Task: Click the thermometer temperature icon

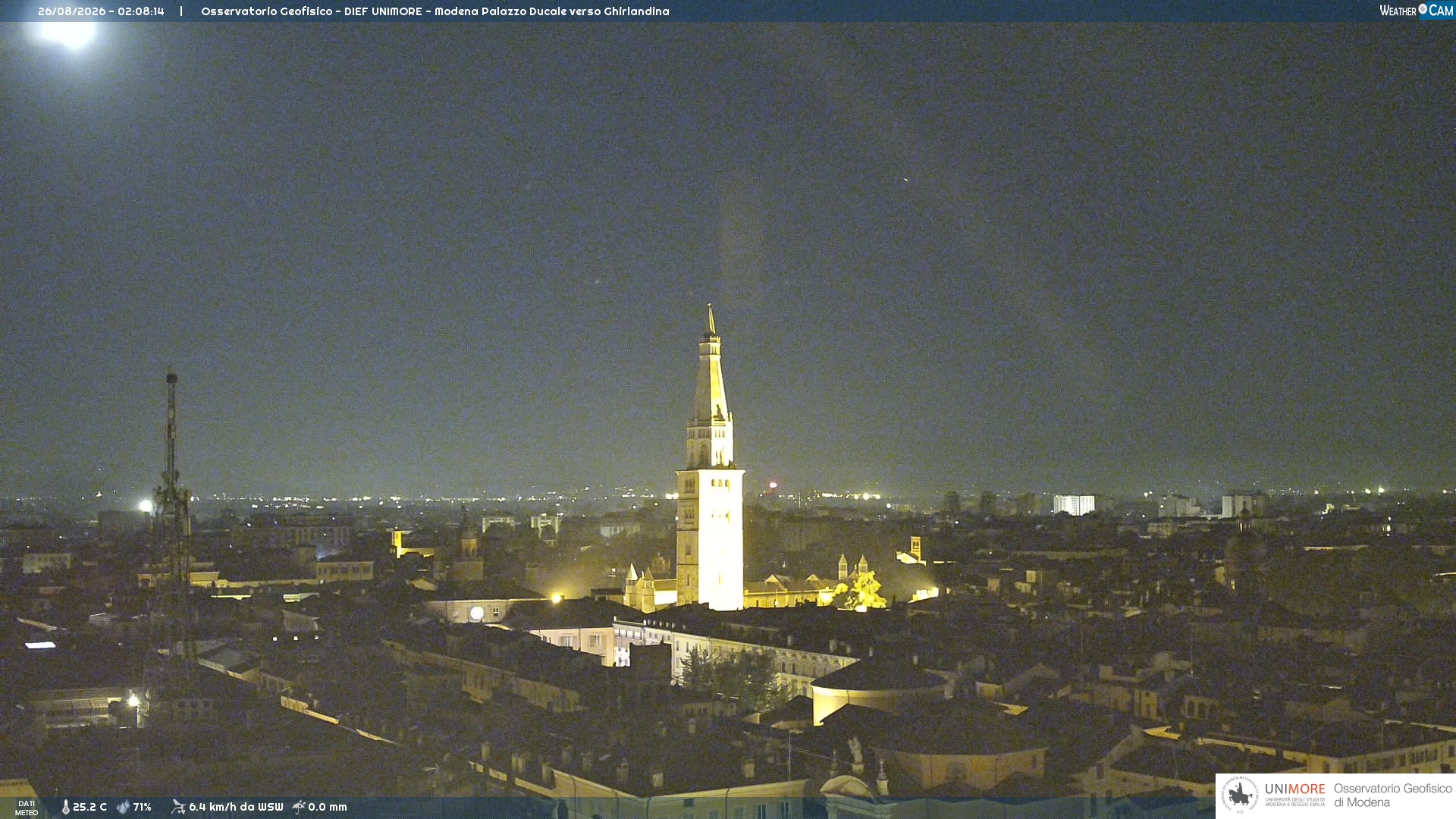Action: (65, 808)
